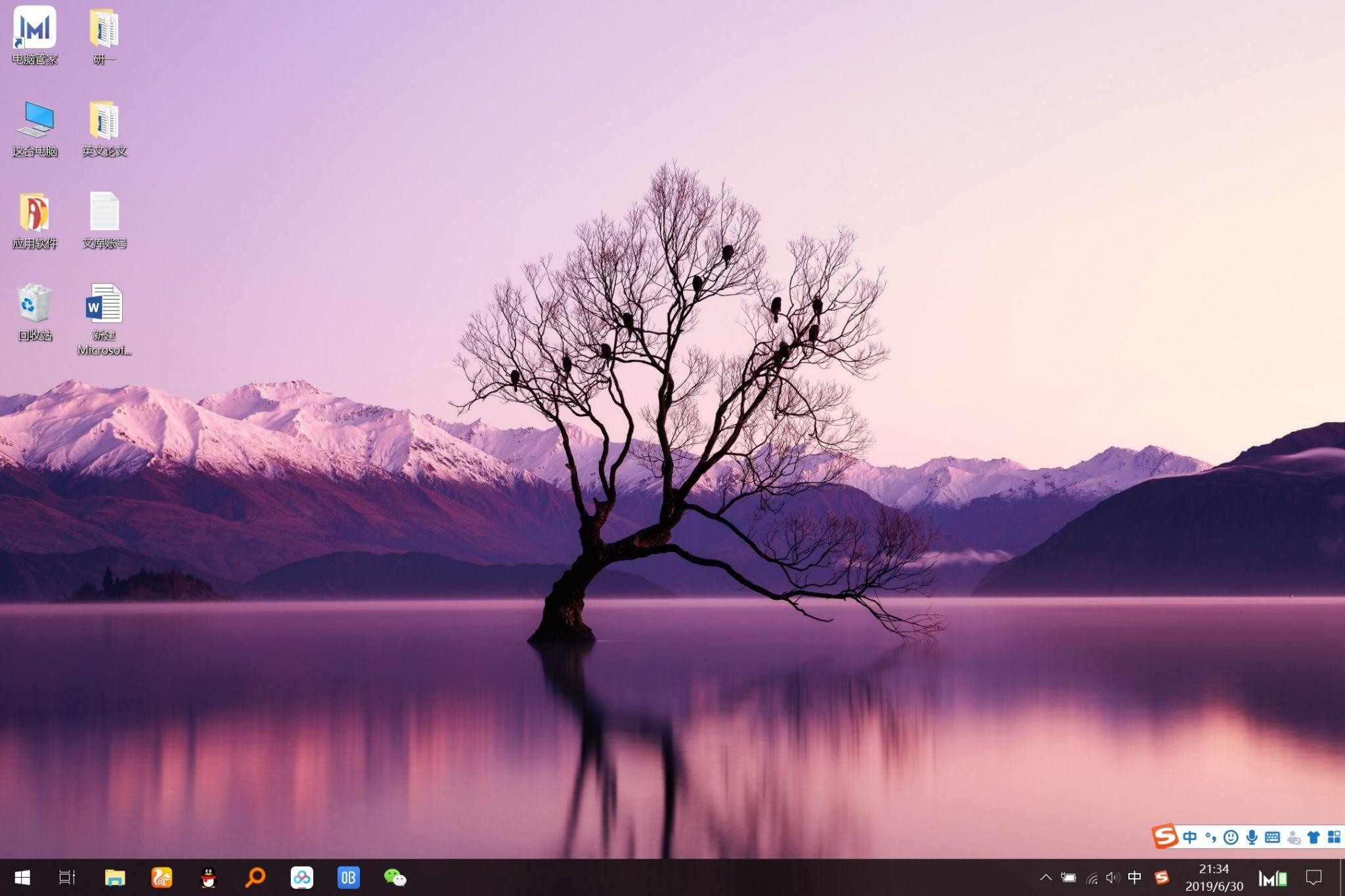Open the volume speaker control
1345x896 pixels.
pyautogui.click(x=1112, y=878)
